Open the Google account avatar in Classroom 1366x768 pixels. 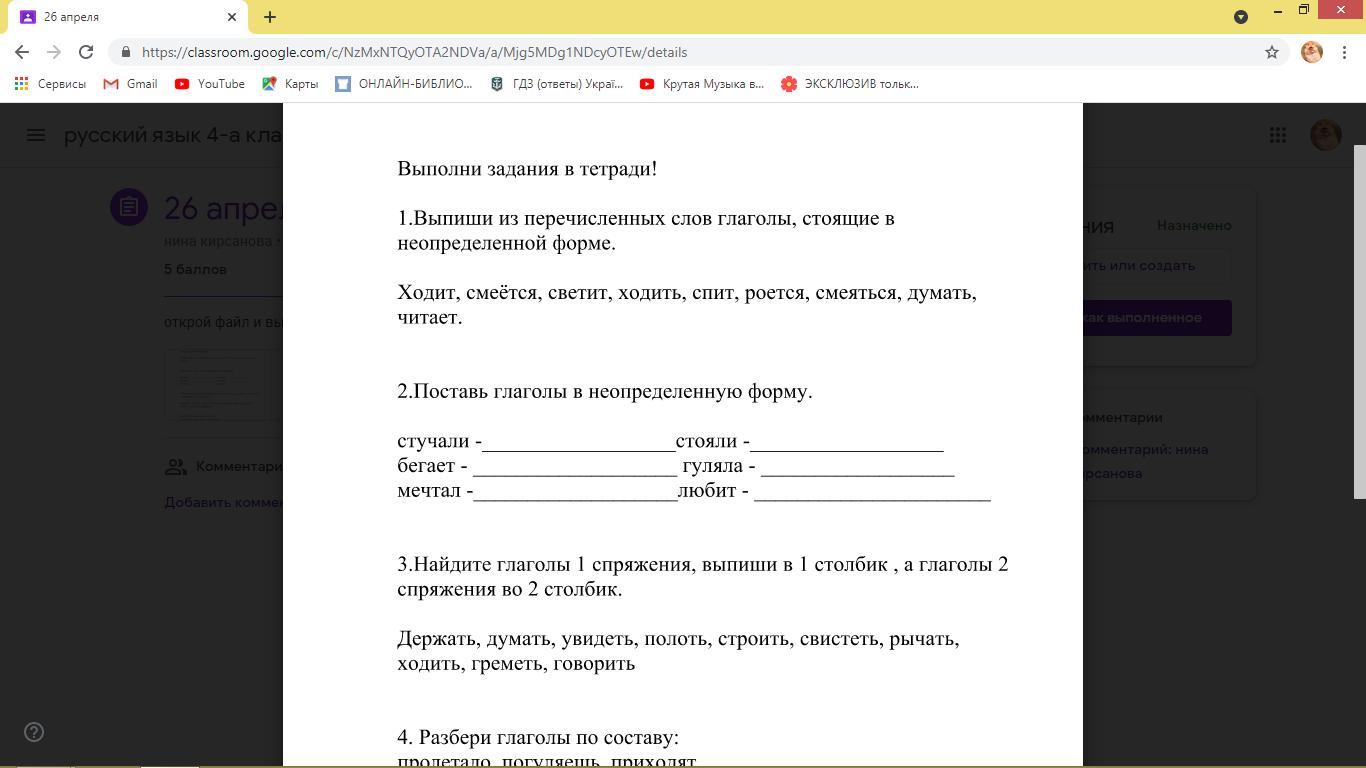point(1326,134)
